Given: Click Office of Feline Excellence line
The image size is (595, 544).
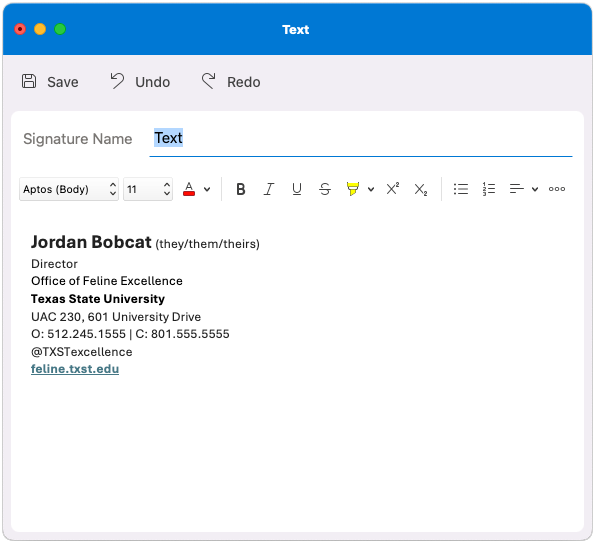Looking at the screenshot, I should click(x=107, y=281).
